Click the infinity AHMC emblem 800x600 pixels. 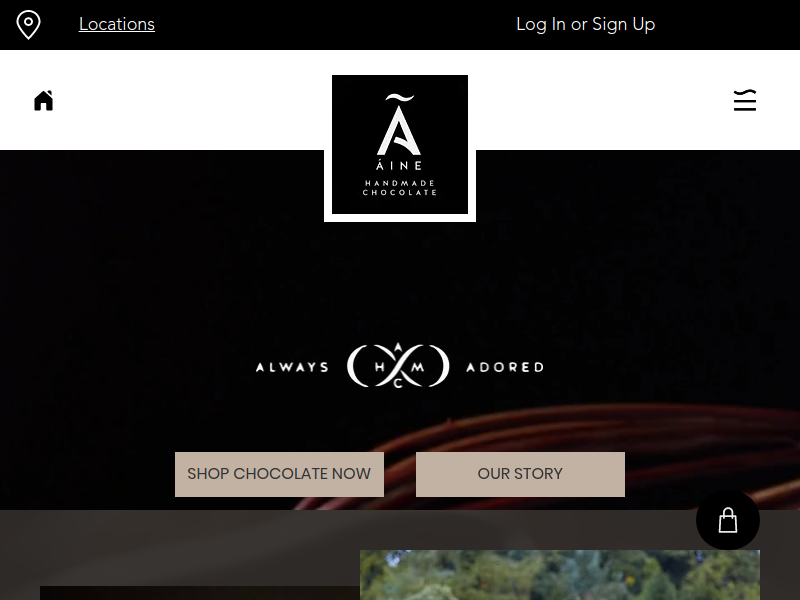coord(398,366)
